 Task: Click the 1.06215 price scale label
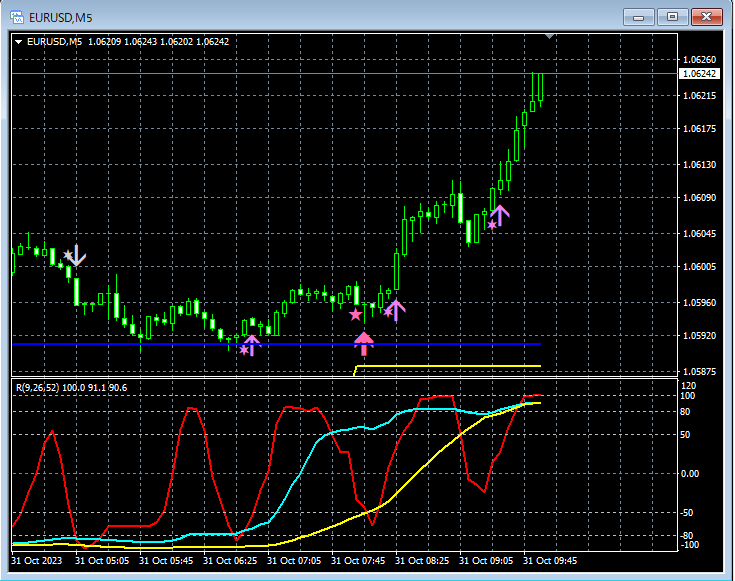tap(699, 96)
